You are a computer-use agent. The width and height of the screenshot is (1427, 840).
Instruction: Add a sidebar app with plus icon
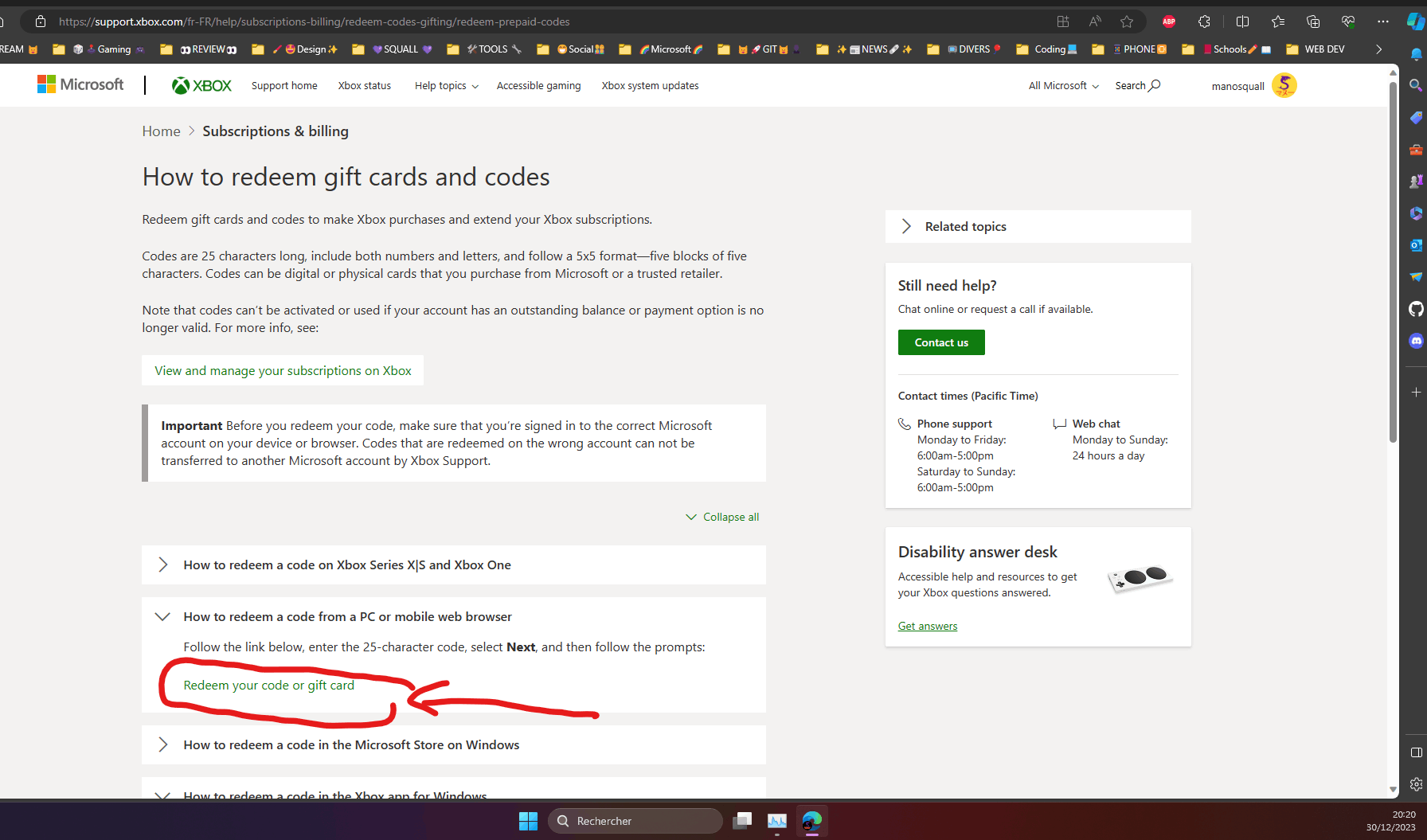pyautogui.click(x=1416, y=393)
